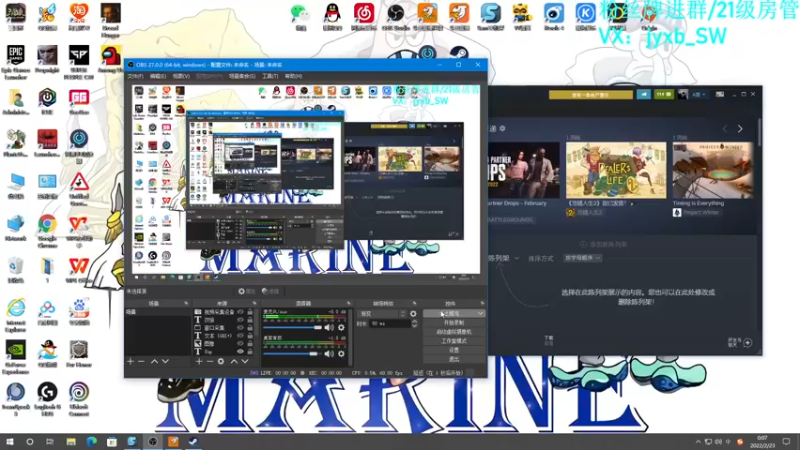
Task: Open Dealer's Life 2 news thumbnail
Action: pos(616,170)
